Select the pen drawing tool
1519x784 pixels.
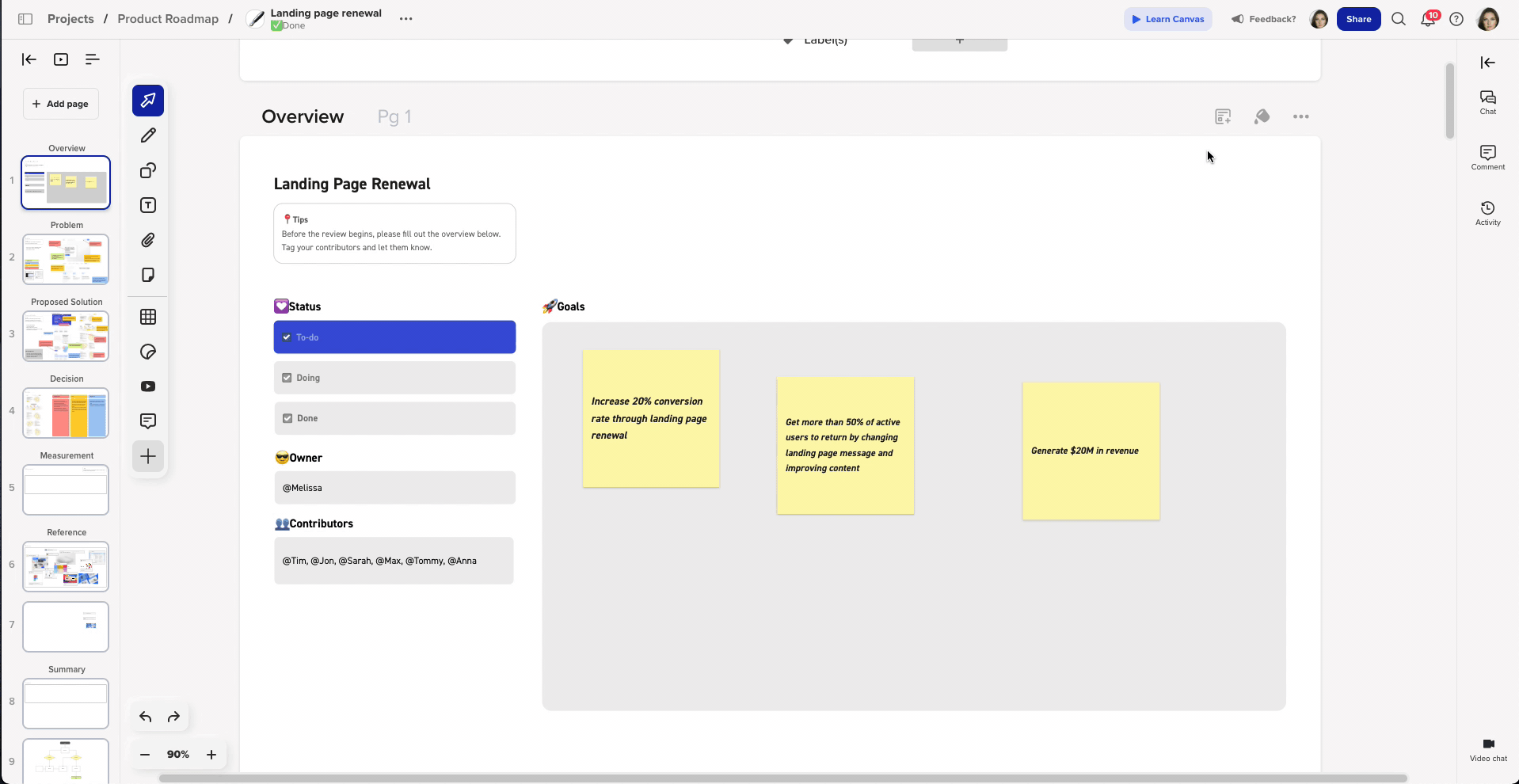click(x=148, y=135)
